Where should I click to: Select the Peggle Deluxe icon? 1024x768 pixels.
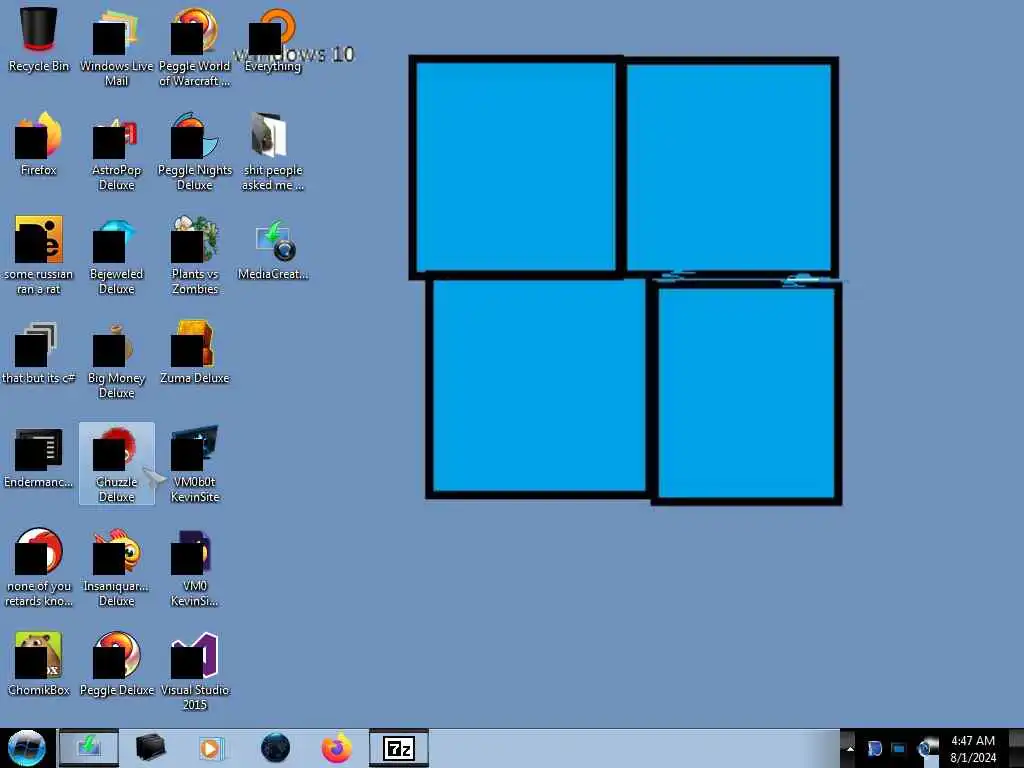(116, 664)
